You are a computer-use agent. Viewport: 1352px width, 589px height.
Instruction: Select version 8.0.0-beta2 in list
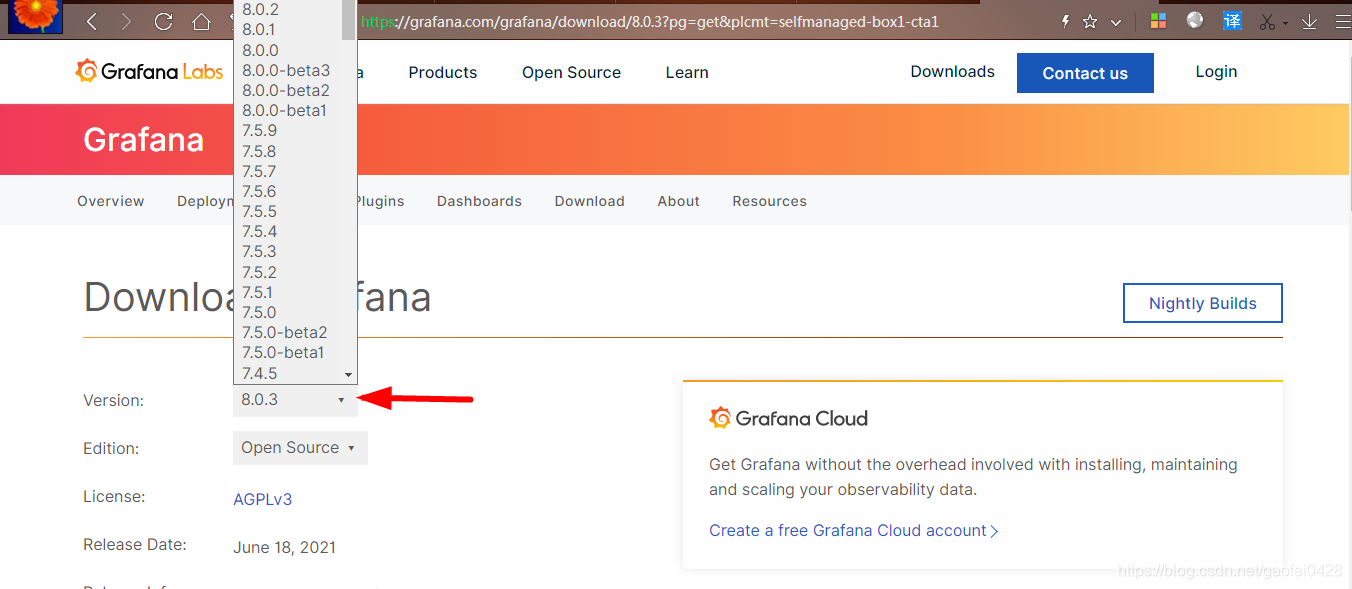pos(288,90)
